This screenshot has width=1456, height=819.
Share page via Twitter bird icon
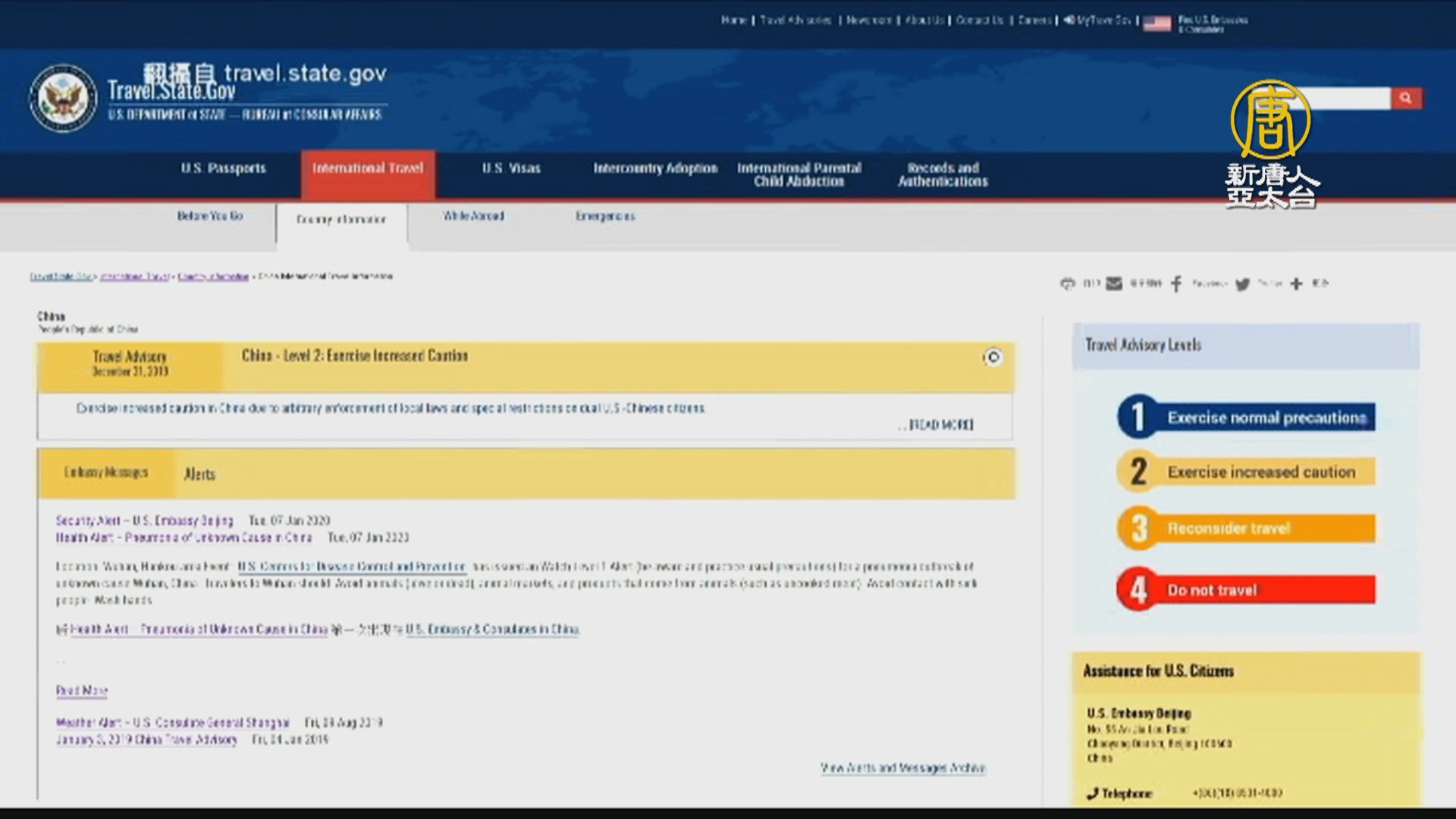pos(1242,284)
